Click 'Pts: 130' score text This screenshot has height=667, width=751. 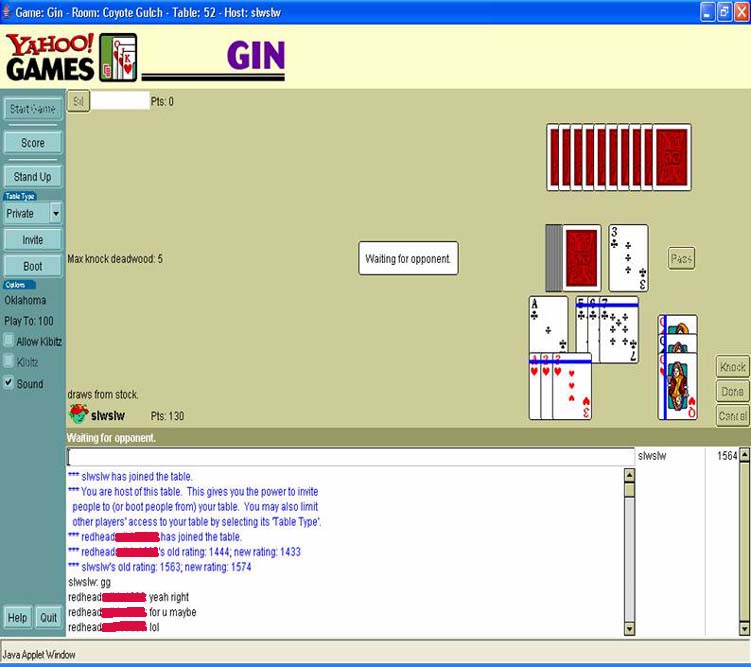tap(167, 416)
